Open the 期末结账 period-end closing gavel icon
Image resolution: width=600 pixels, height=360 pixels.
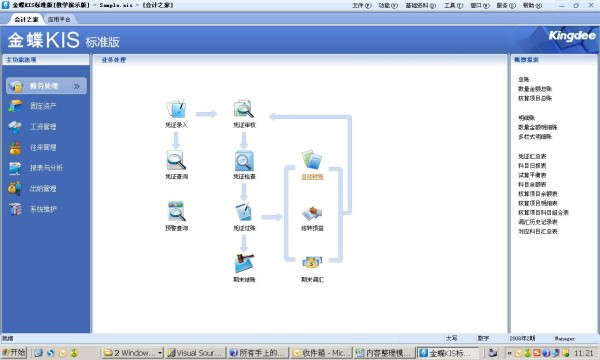244,263
